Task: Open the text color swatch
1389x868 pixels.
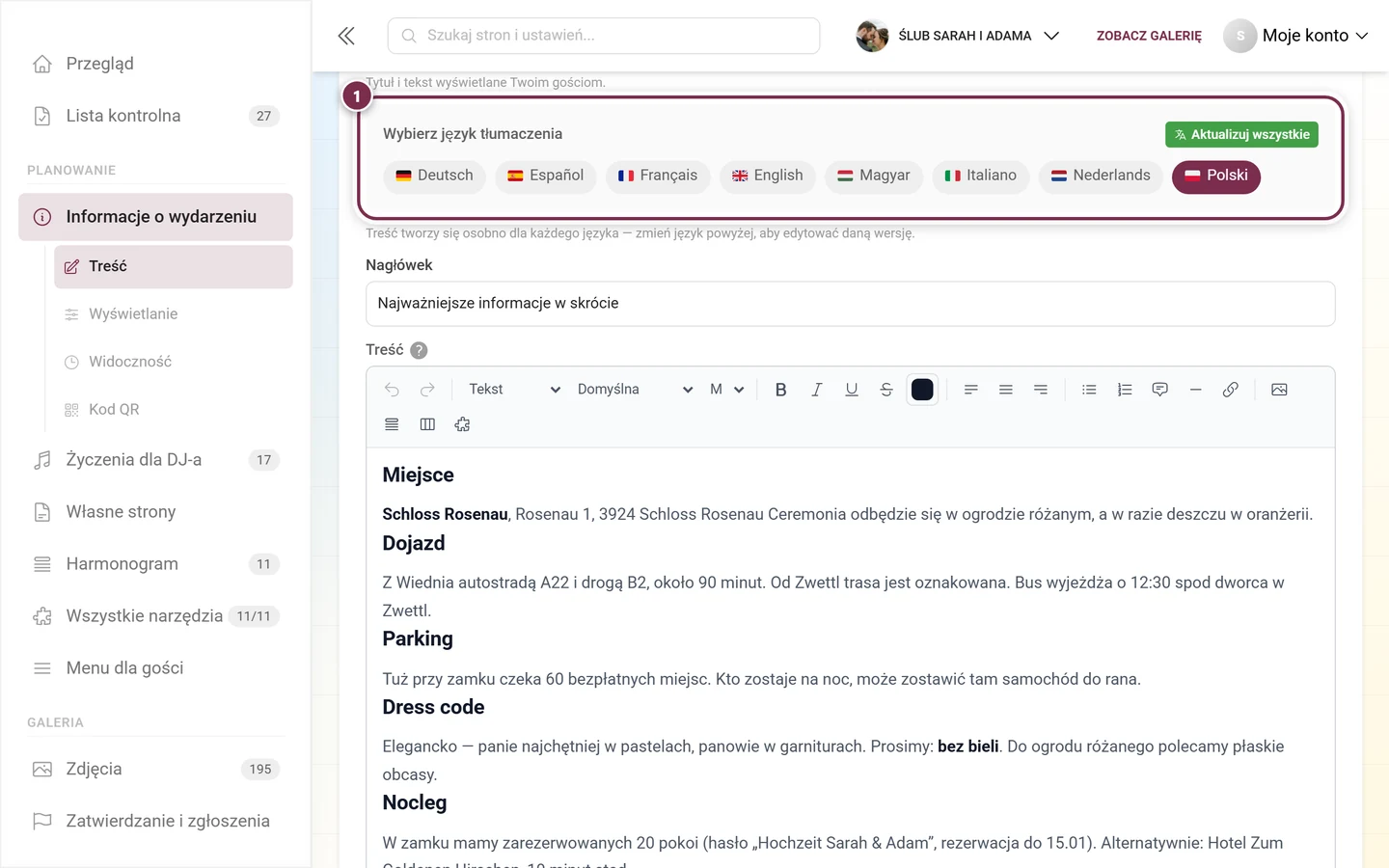Action: click(922, 390)
